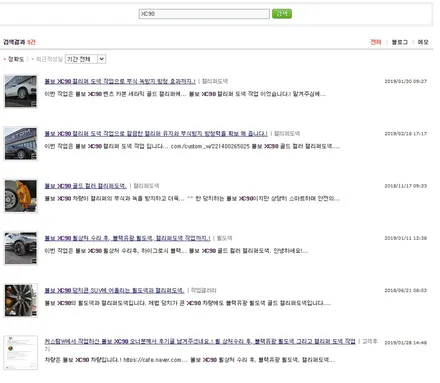Click the green 검색 search button

pyautogui.click(x=282, y=14)
